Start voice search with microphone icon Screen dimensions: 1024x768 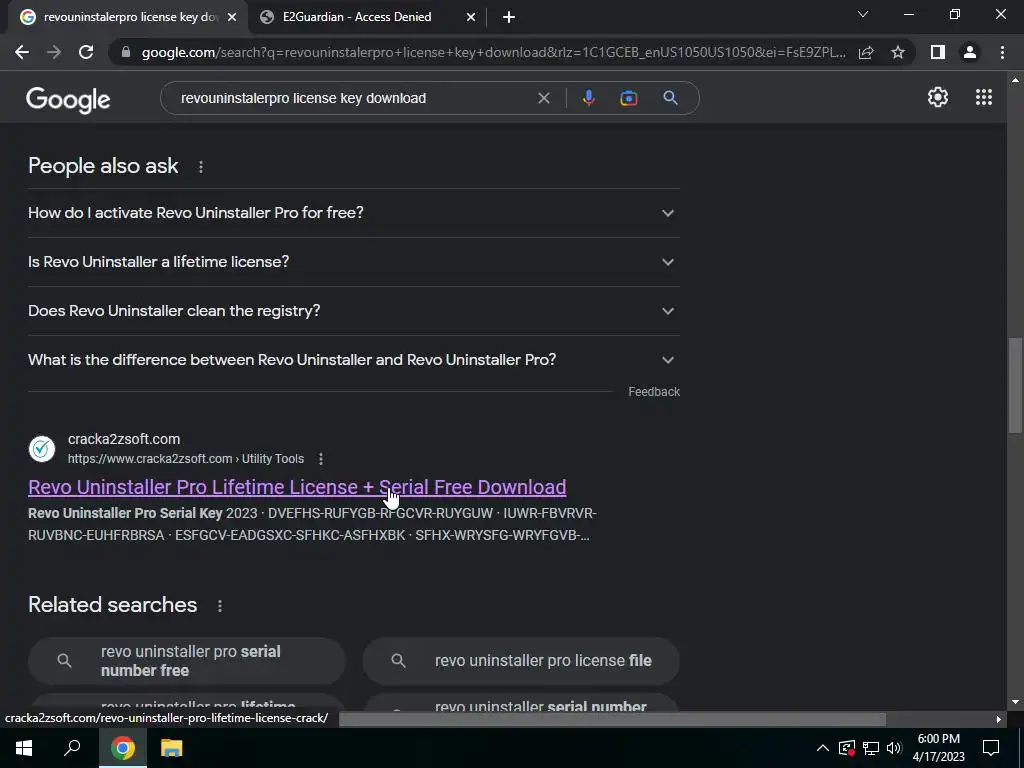(x=588, y=98)
